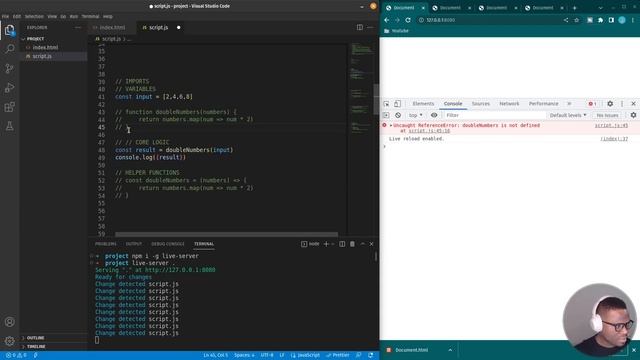Click the red error count badge

pos(592,104)
